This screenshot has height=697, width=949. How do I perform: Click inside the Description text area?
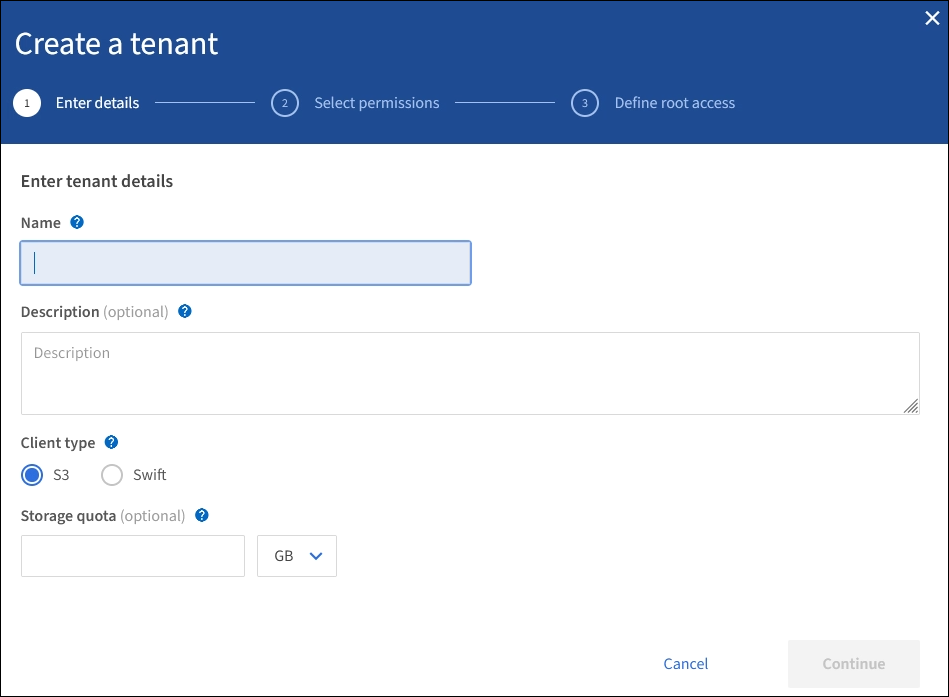[x=470, y=373]
